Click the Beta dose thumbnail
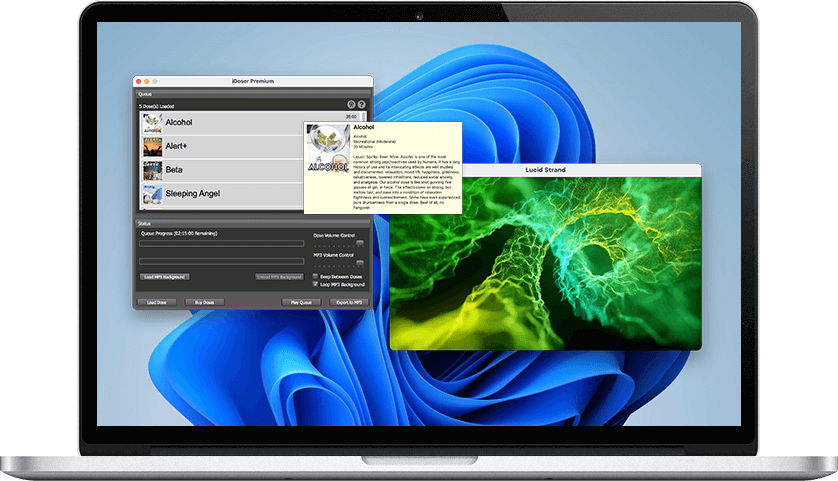Screen dimensions: 838x481 (x=152, y=170)
